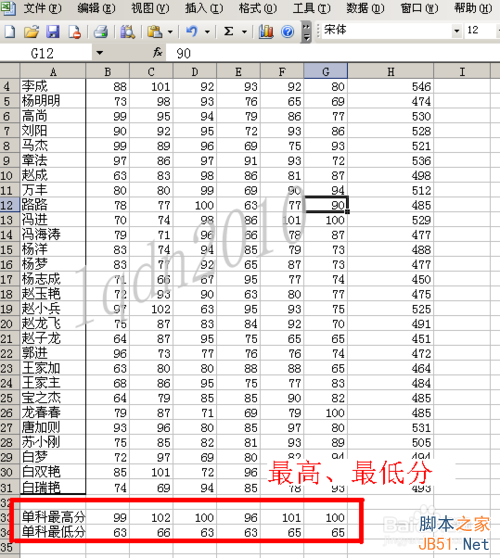
Task: Click the name cell 李成
Action: click(x=53, y=86)
